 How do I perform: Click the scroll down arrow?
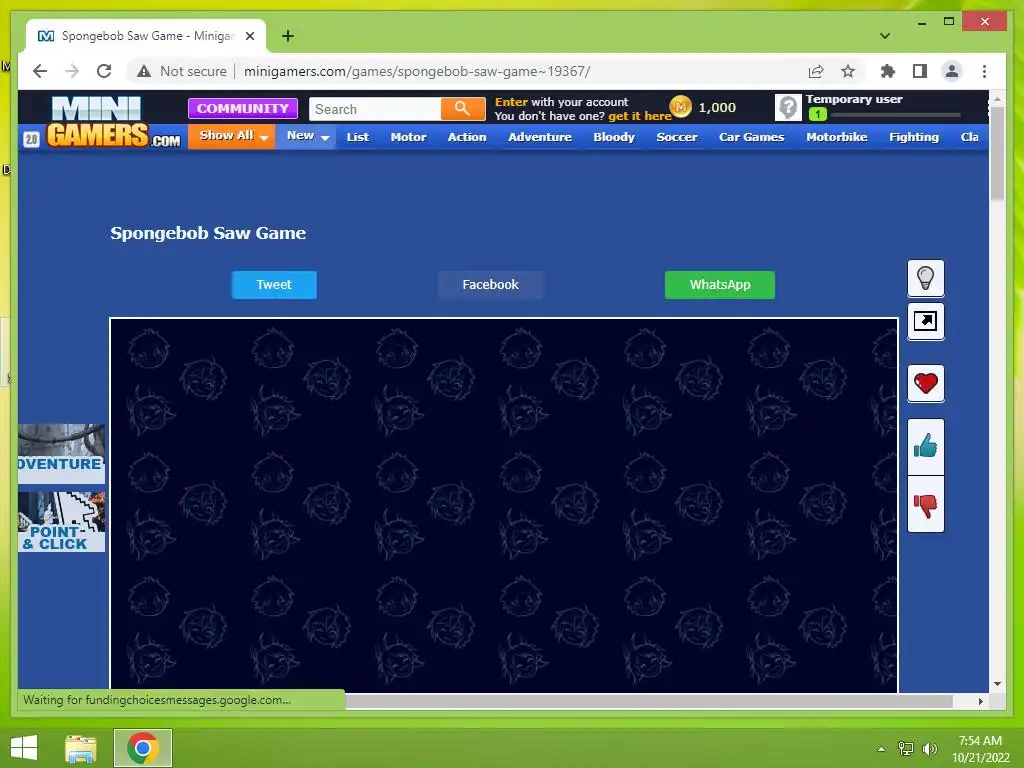[x=997, y=684]
